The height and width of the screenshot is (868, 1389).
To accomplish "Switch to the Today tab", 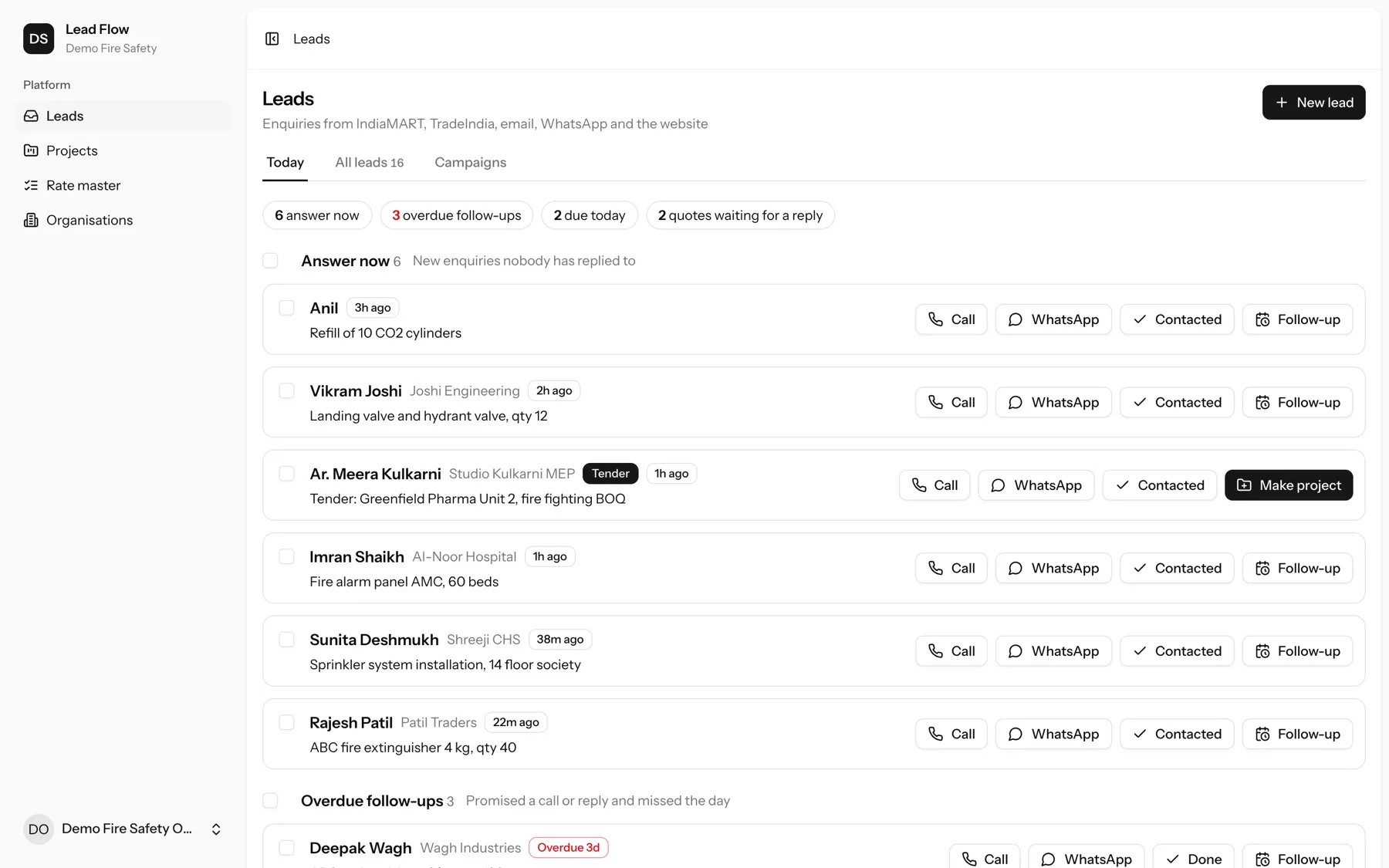I will [x=285, y=162].
